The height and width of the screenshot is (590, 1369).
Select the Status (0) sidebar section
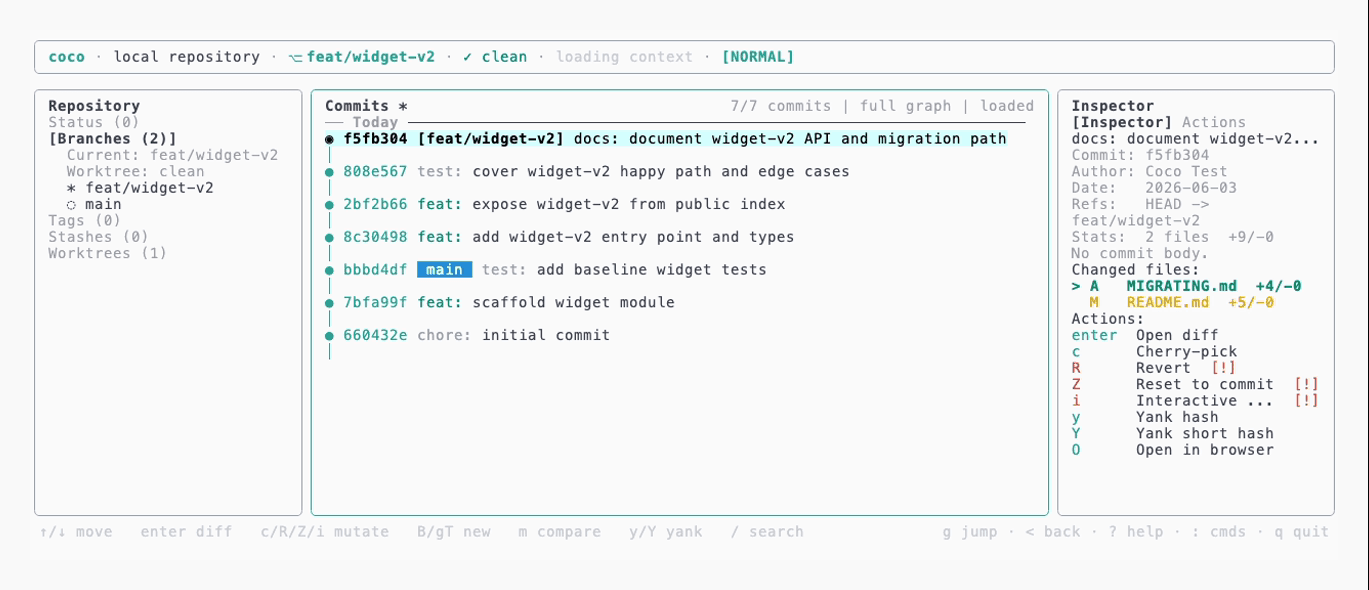coord(94,122)
